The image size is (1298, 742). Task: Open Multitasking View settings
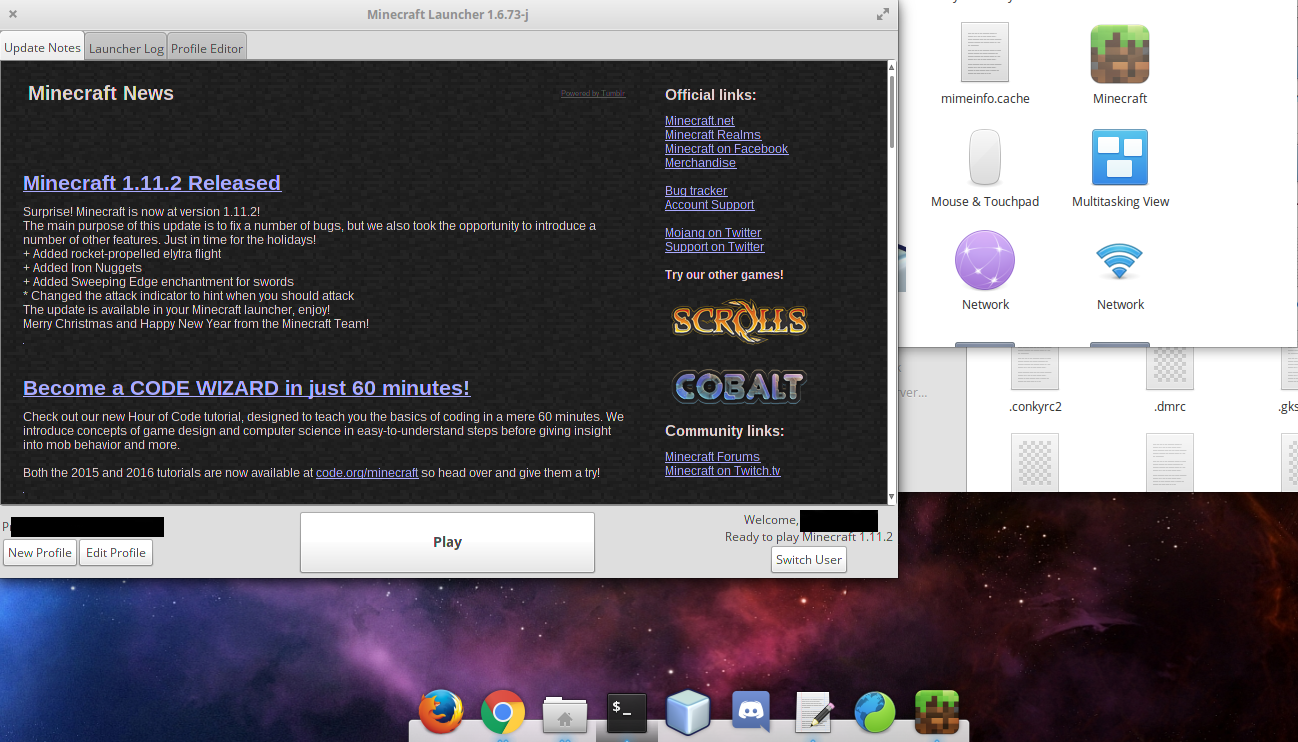pos(1119,157)
